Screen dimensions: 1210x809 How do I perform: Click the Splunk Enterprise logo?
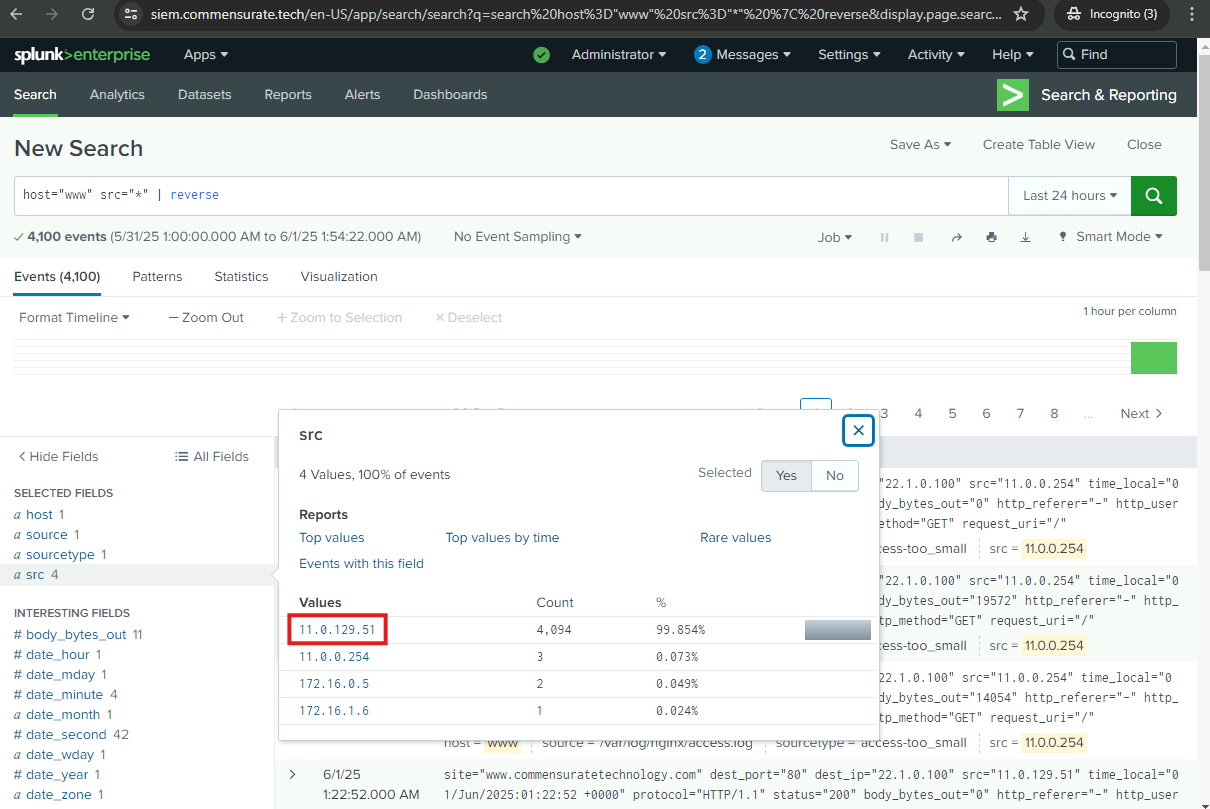(82, 55)
